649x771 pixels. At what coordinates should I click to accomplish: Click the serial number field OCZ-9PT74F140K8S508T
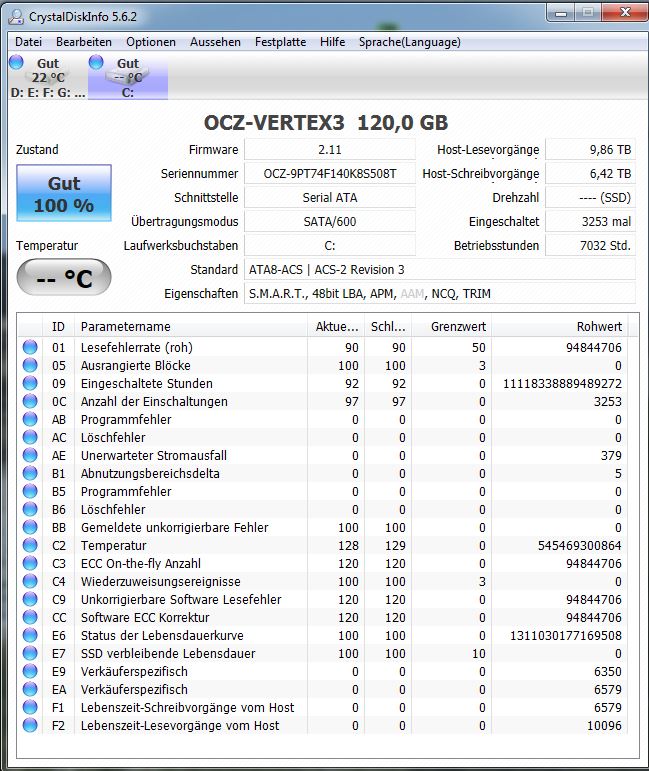coord(329,174)
